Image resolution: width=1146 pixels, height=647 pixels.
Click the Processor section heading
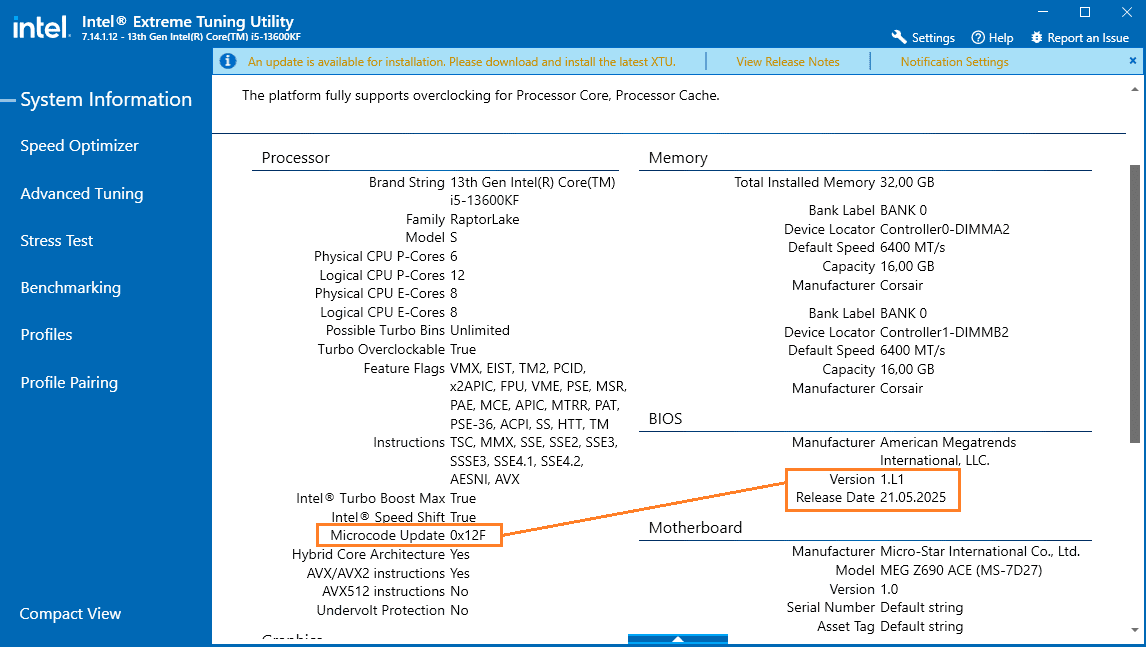coord(295,158)
